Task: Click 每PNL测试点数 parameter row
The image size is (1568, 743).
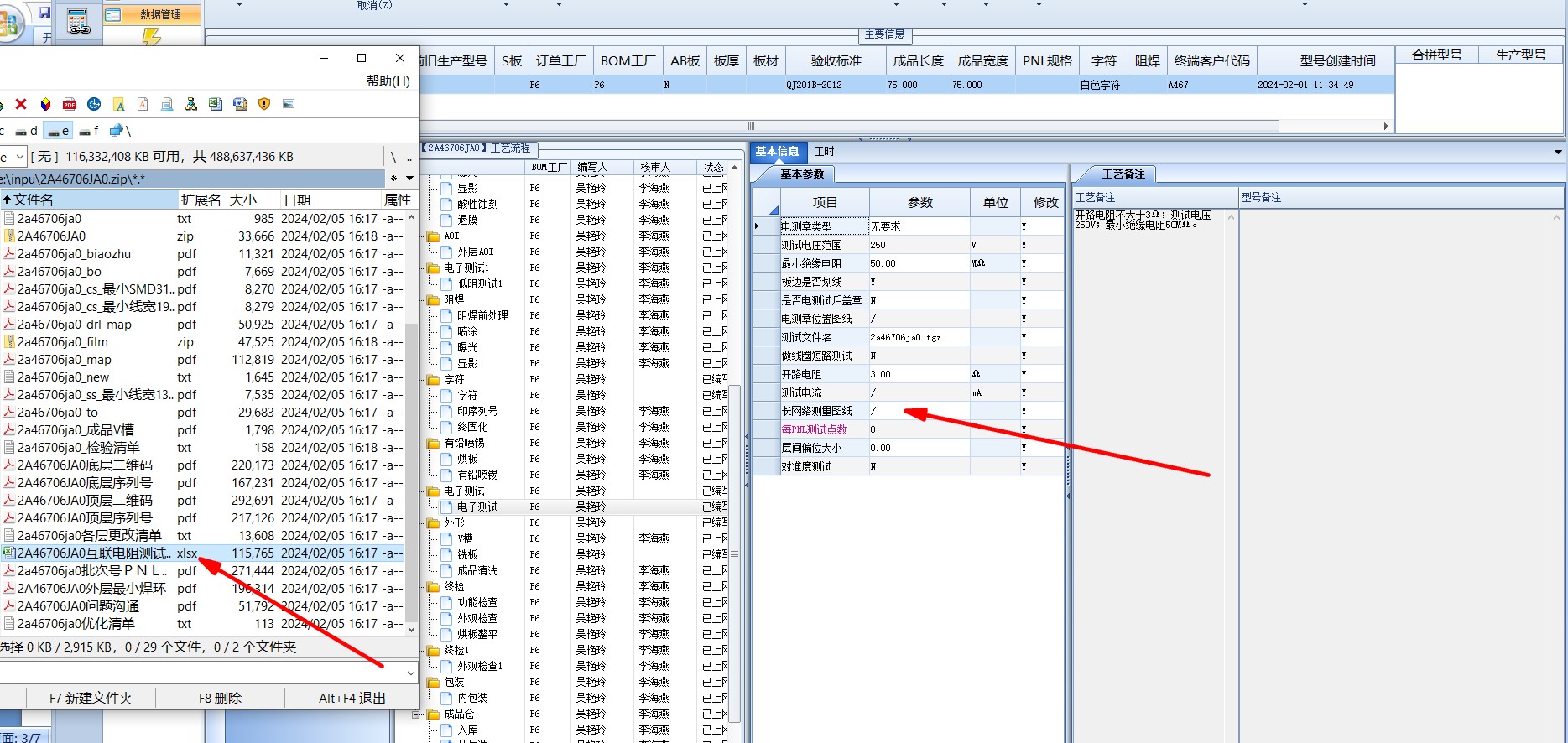Action: coord(908,429)
